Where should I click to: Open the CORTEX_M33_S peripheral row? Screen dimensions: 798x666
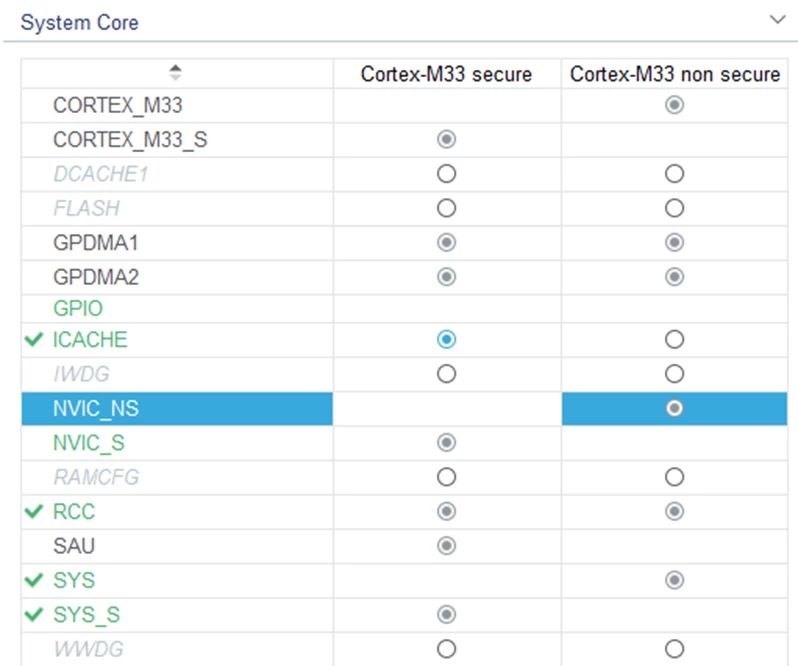(x=130, y=140)
